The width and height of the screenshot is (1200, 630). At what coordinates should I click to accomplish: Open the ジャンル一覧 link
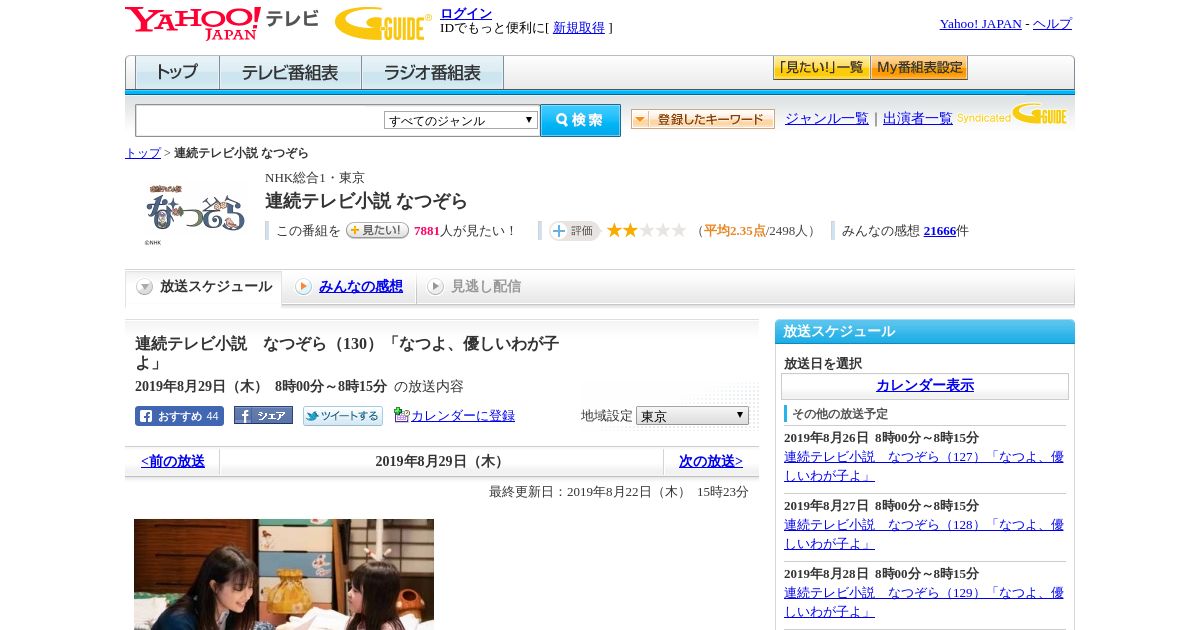827,118
